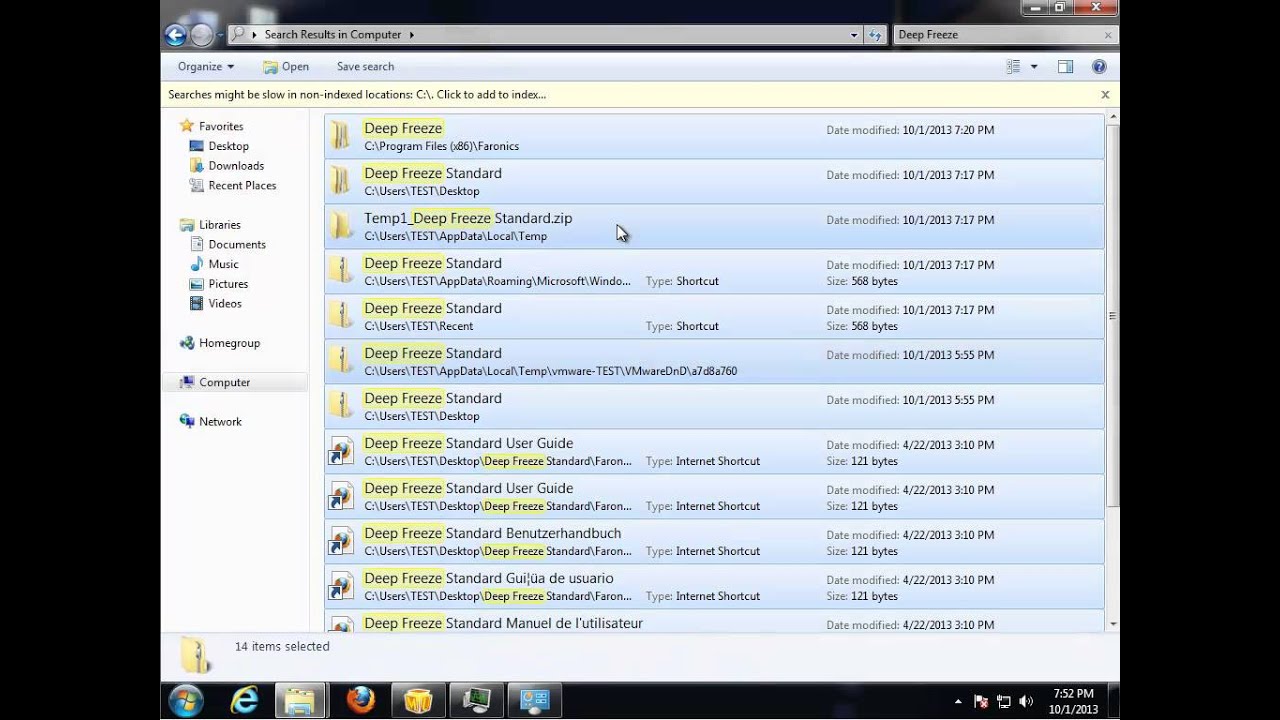Image resolution: width=1280 pixels, height=720 pixels.
Task: Show hidden system tray icons
Action: (959, 702)
